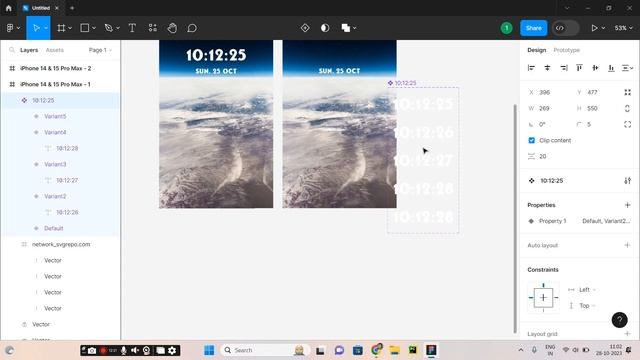Select the Comment tool
This screenshot has width=640, height=360.
pos(192,28)
